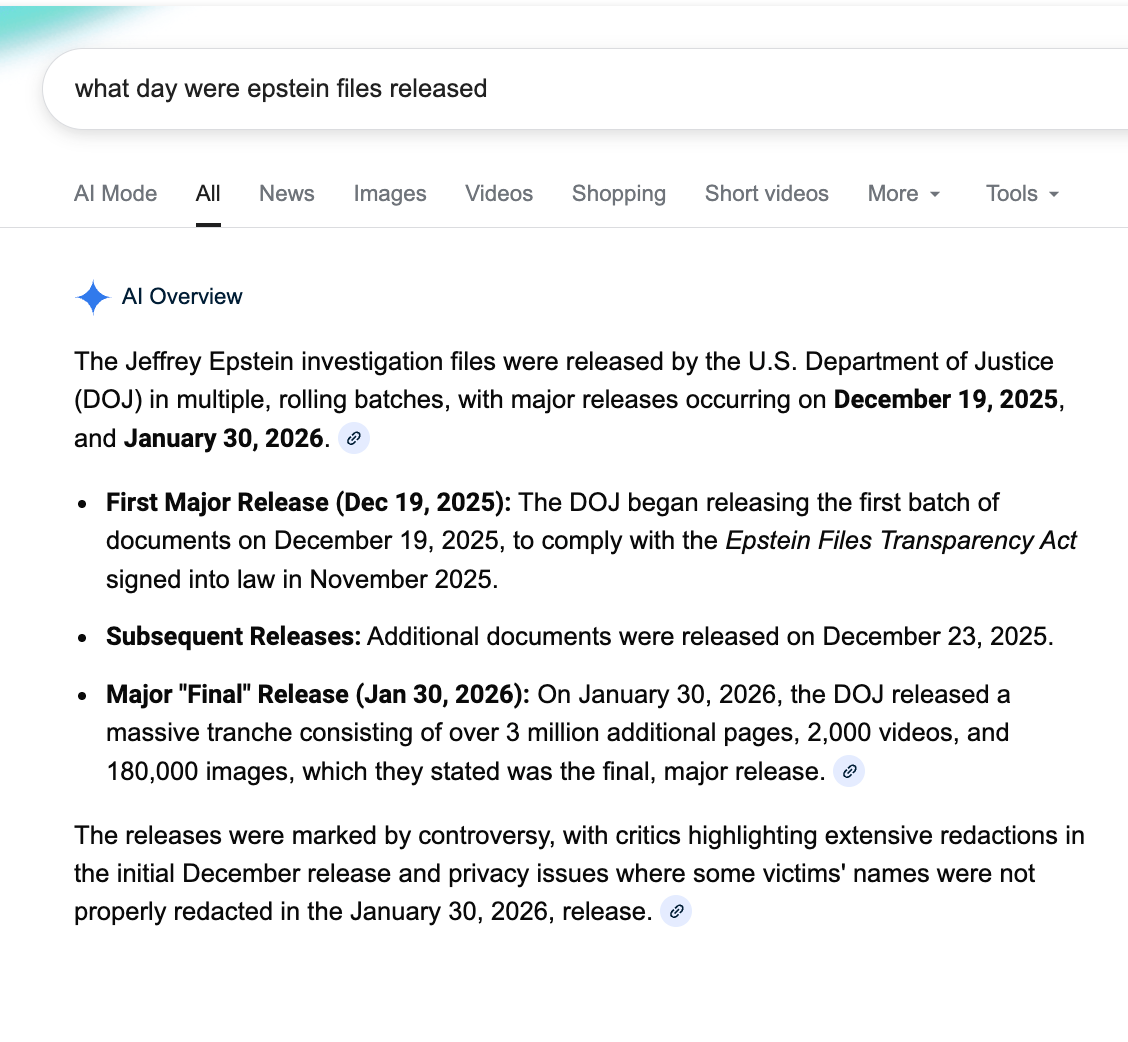Click the AI Overview sparkle icon
Image resolution: width=1128 pixels, height=1042 pixels.
point(92,297)
